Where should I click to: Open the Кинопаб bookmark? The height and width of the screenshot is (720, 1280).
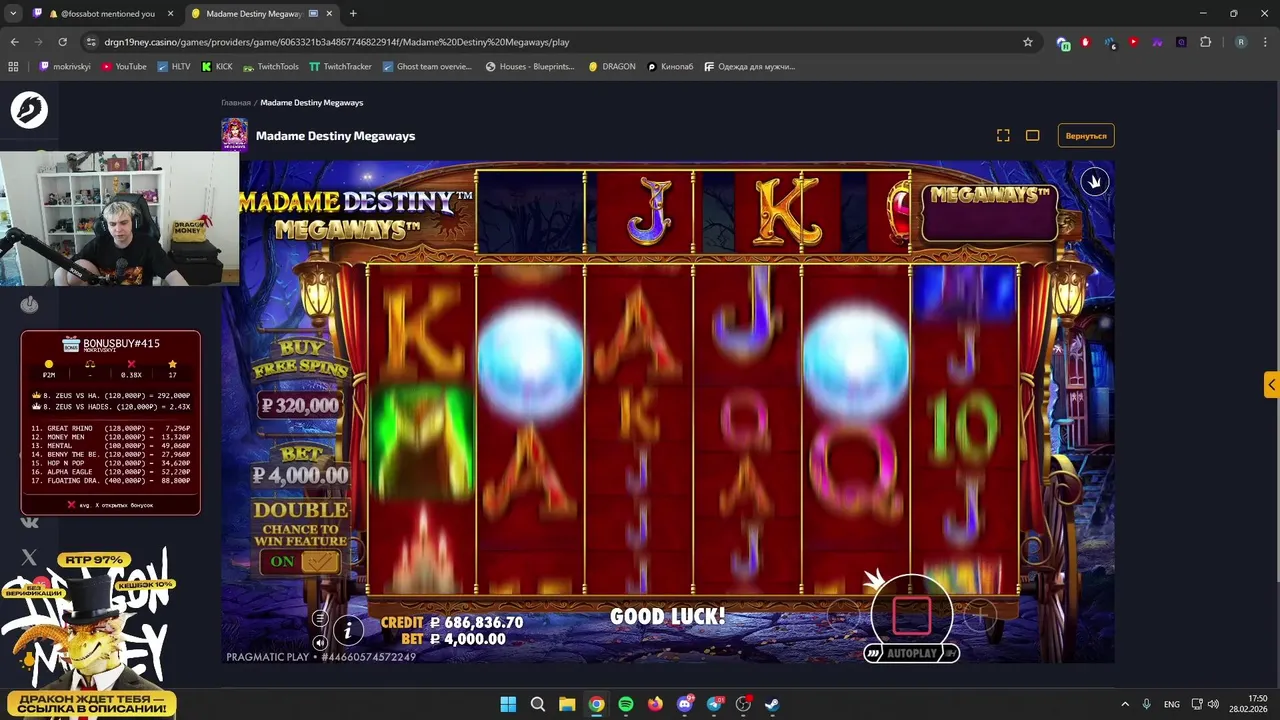670,66
